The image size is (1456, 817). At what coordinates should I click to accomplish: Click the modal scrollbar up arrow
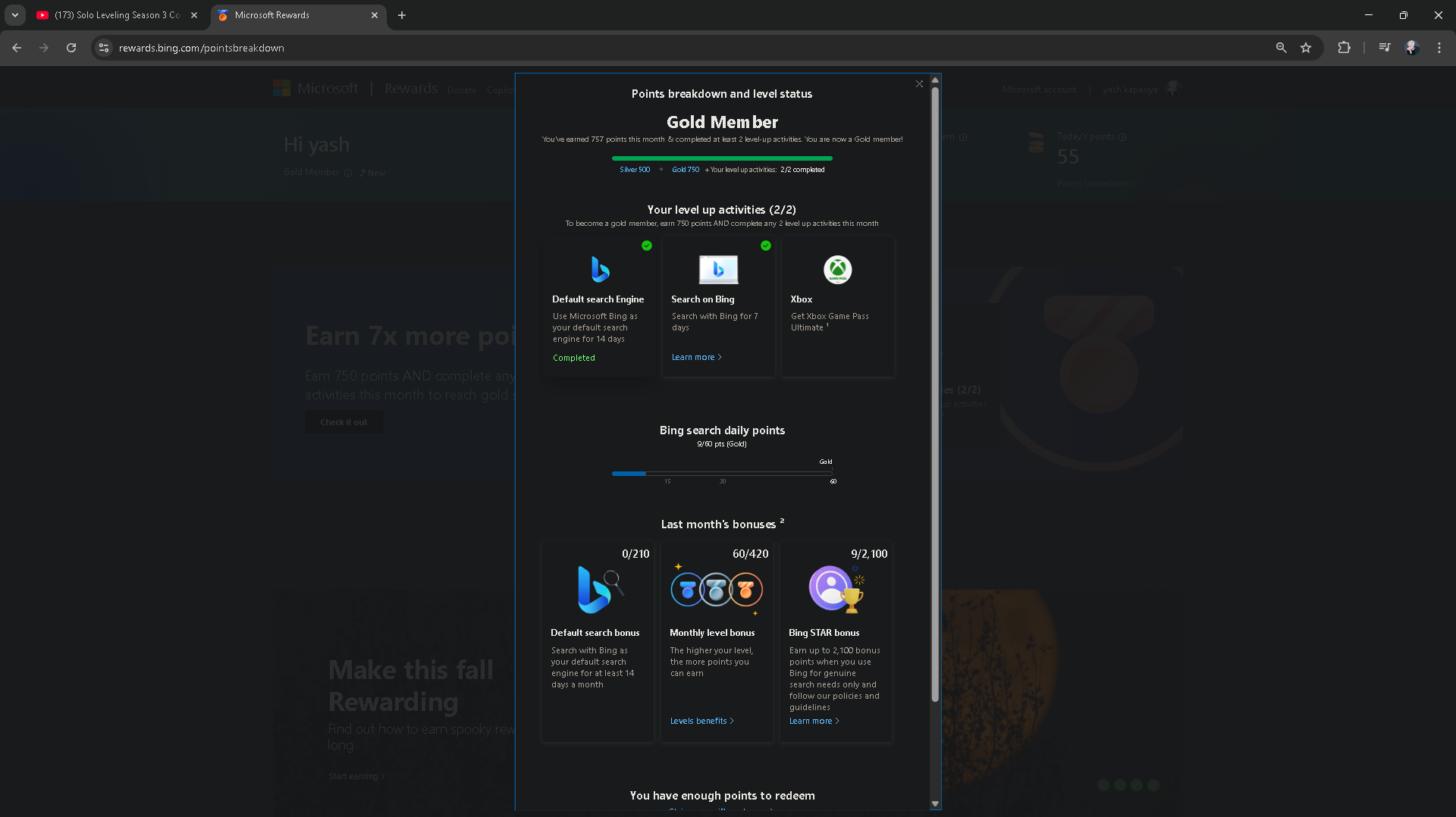pos(935,80)
